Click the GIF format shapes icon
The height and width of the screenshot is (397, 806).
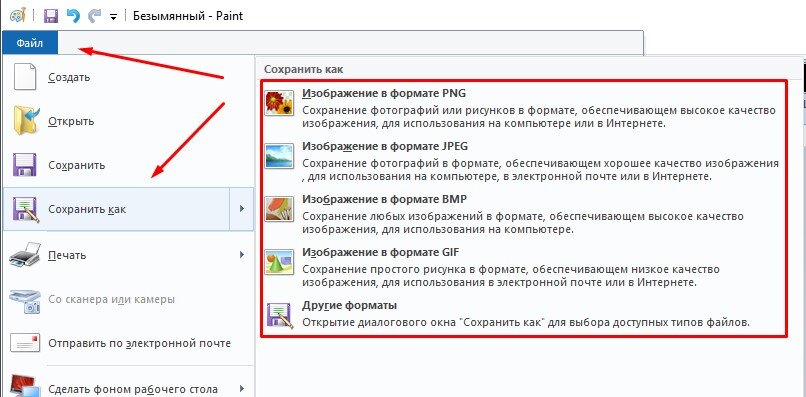point(279,262)
